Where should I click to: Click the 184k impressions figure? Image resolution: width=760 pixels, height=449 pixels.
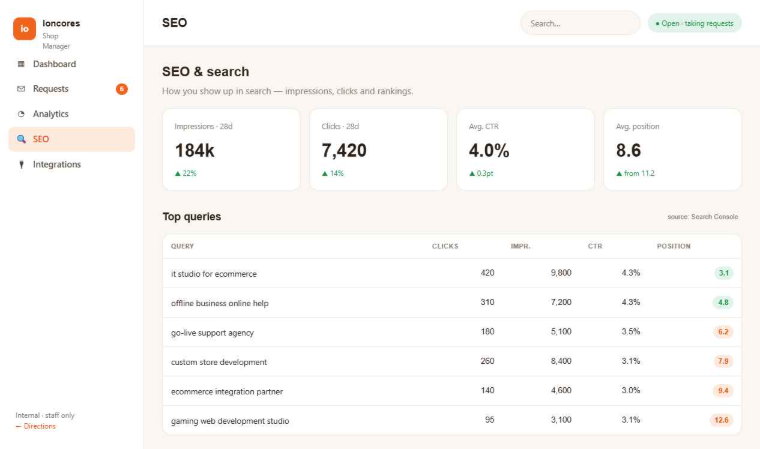pos(194,150)
